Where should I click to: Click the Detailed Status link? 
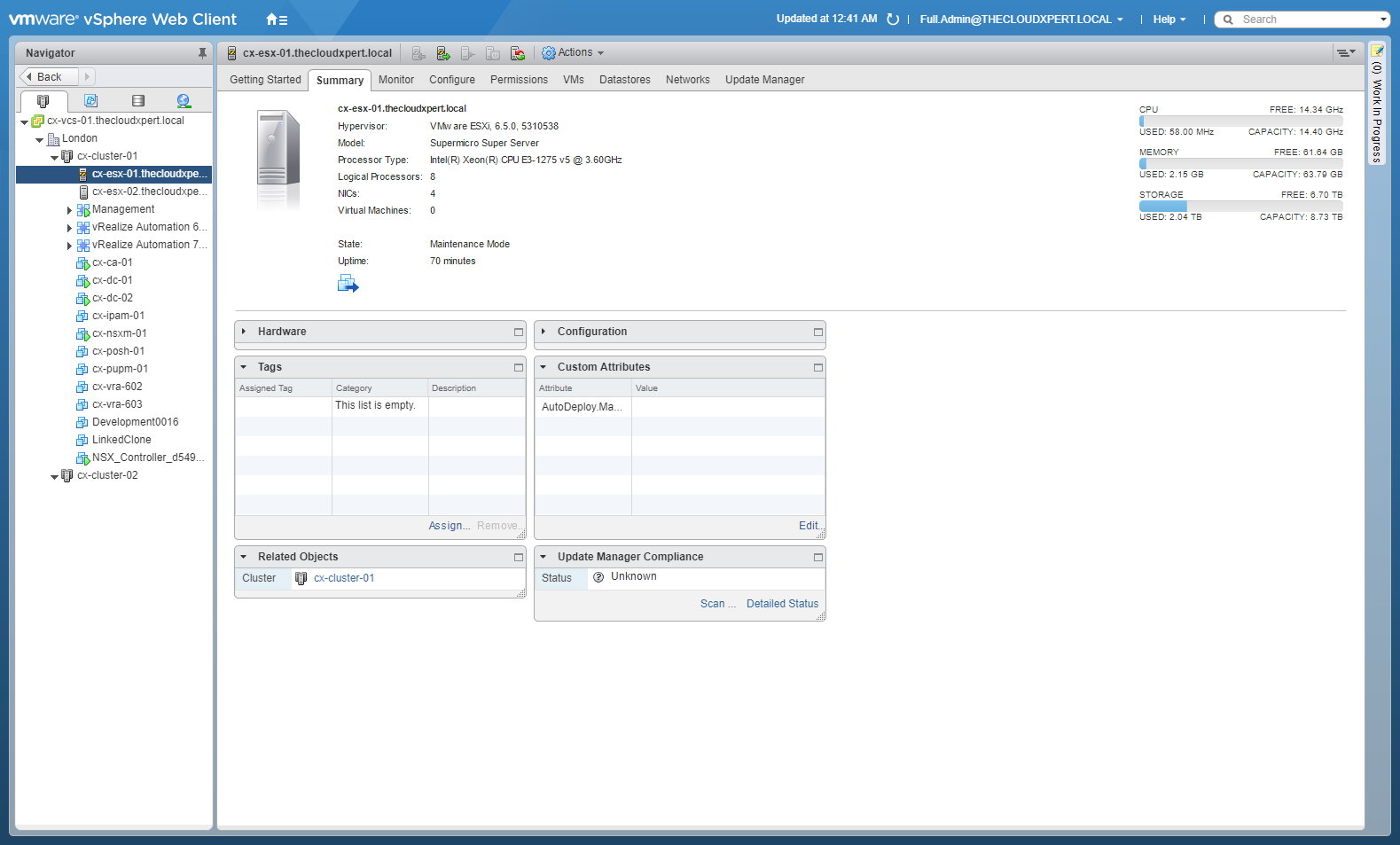point(782,604)
